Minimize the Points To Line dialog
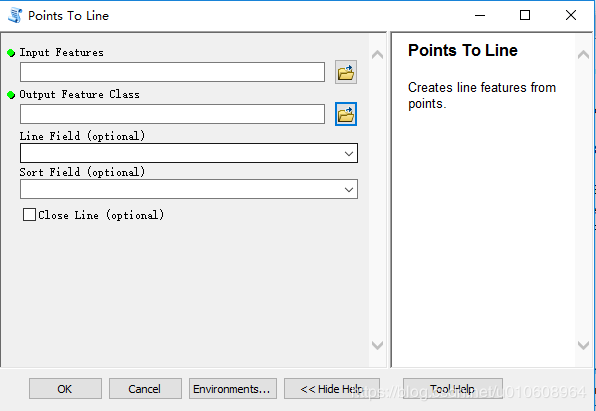 pos(480,15)
